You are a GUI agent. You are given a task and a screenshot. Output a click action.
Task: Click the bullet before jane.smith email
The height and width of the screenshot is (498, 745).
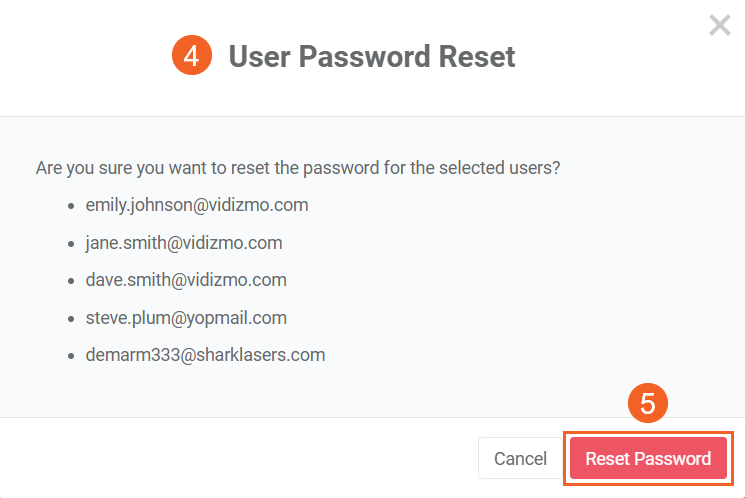71,244
